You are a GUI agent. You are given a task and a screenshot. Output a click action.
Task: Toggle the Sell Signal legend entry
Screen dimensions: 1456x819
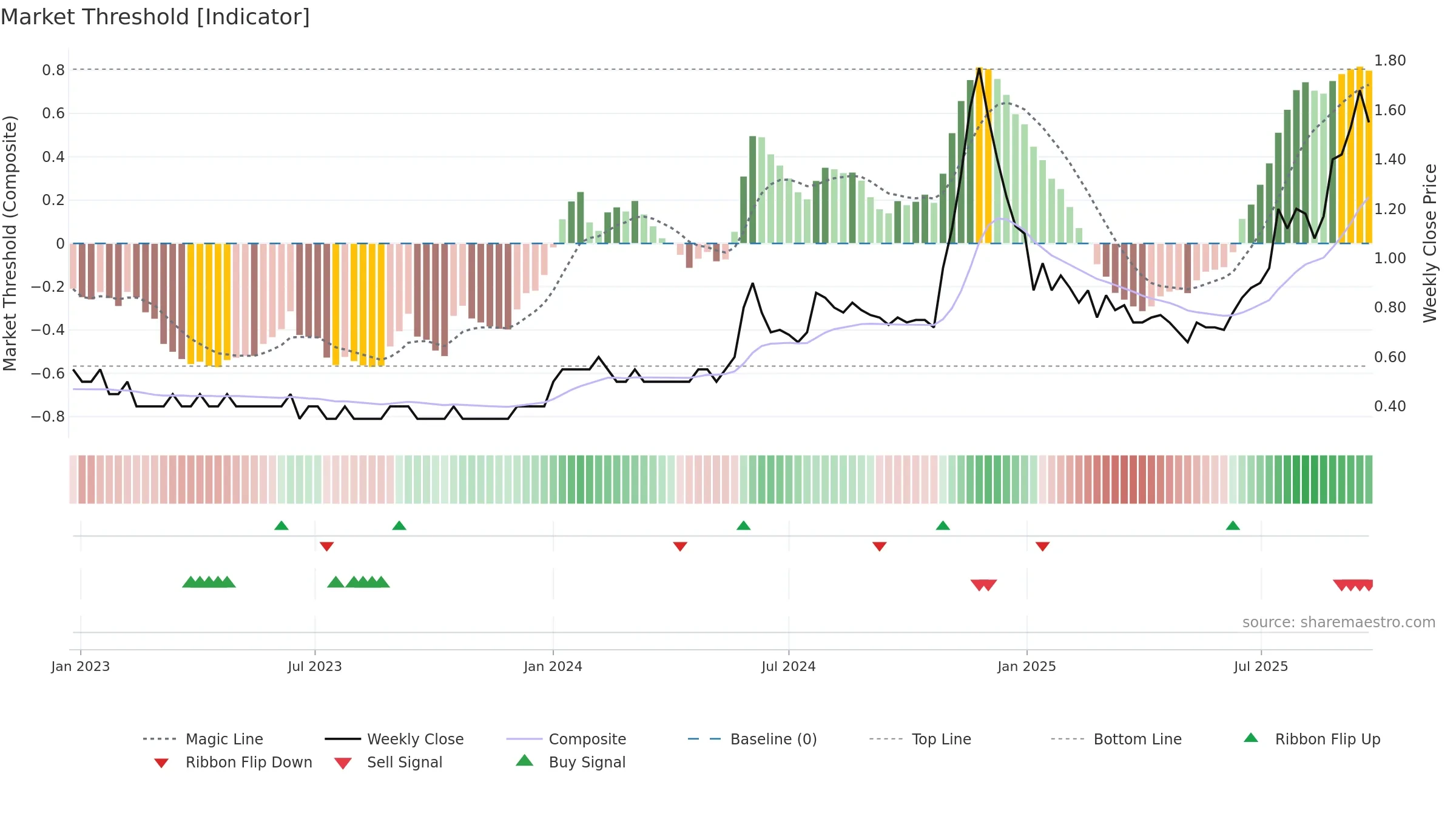(x=388, y=762)
